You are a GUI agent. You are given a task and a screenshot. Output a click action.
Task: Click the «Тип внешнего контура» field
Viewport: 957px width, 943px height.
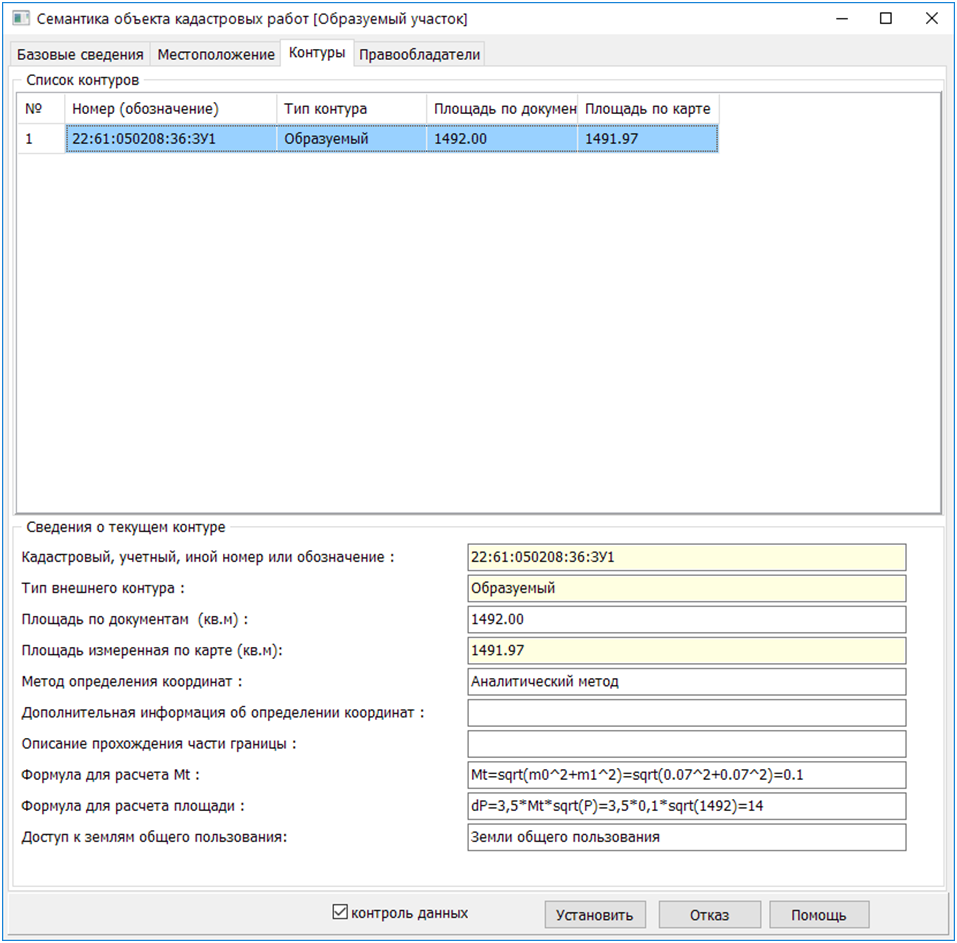tap(686, 588)
